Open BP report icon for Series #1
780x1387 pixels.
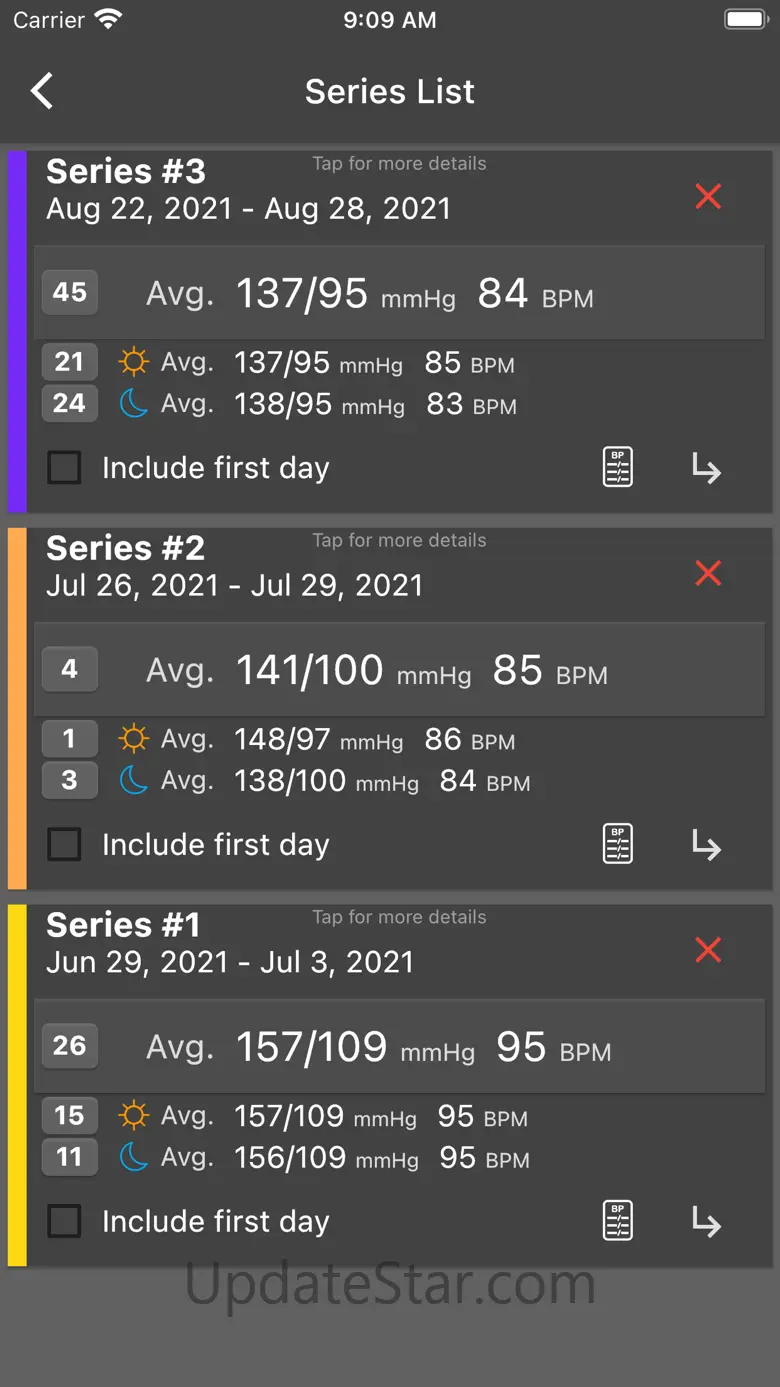coord(618,1221)
